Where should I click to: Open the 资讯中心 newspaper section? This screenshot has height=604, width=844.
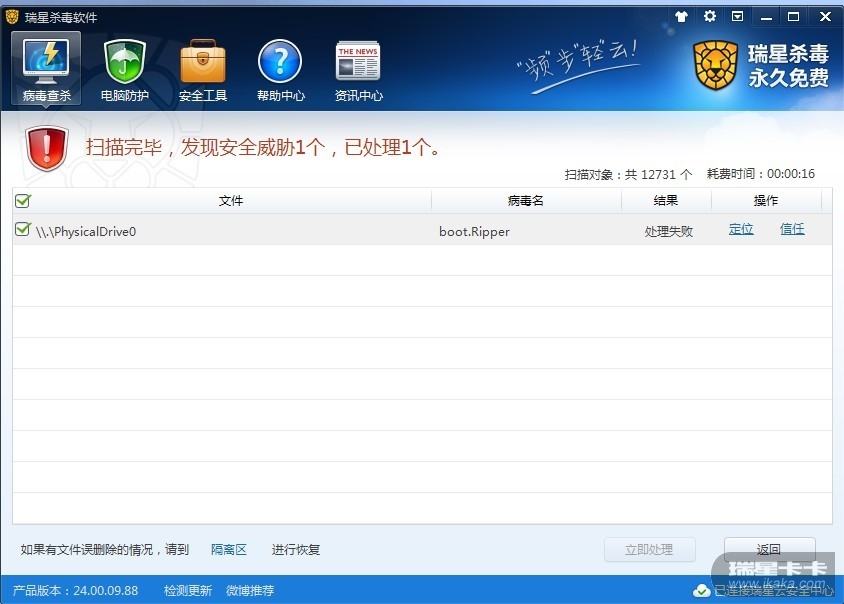tap(358, 70)
